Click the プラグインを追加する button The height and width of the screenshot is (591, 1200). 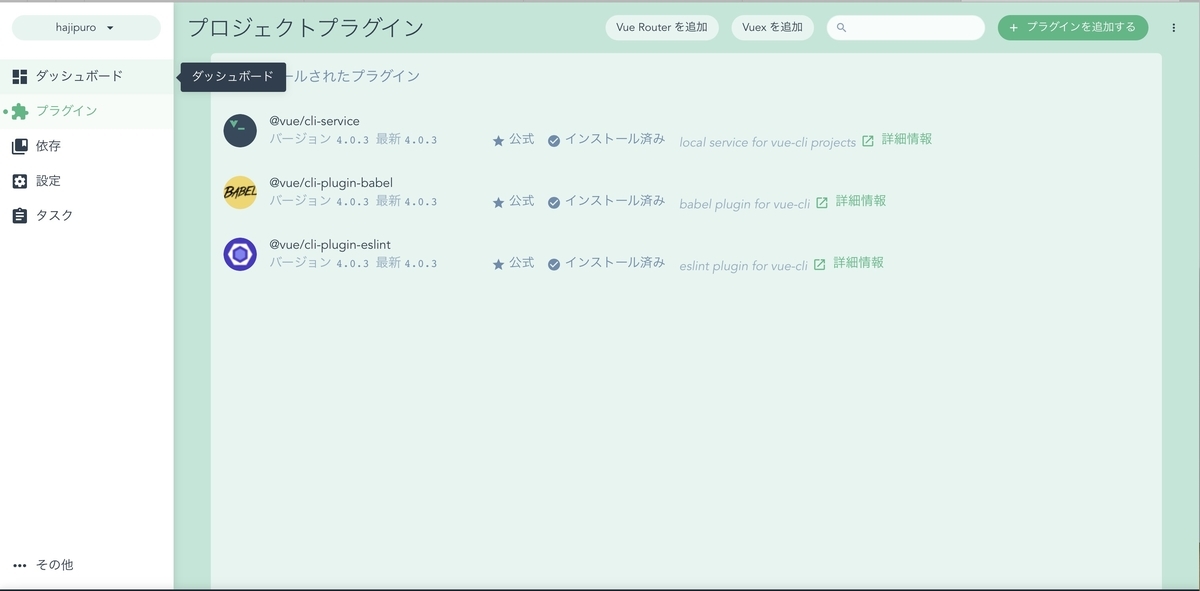tap(1073, 28)
